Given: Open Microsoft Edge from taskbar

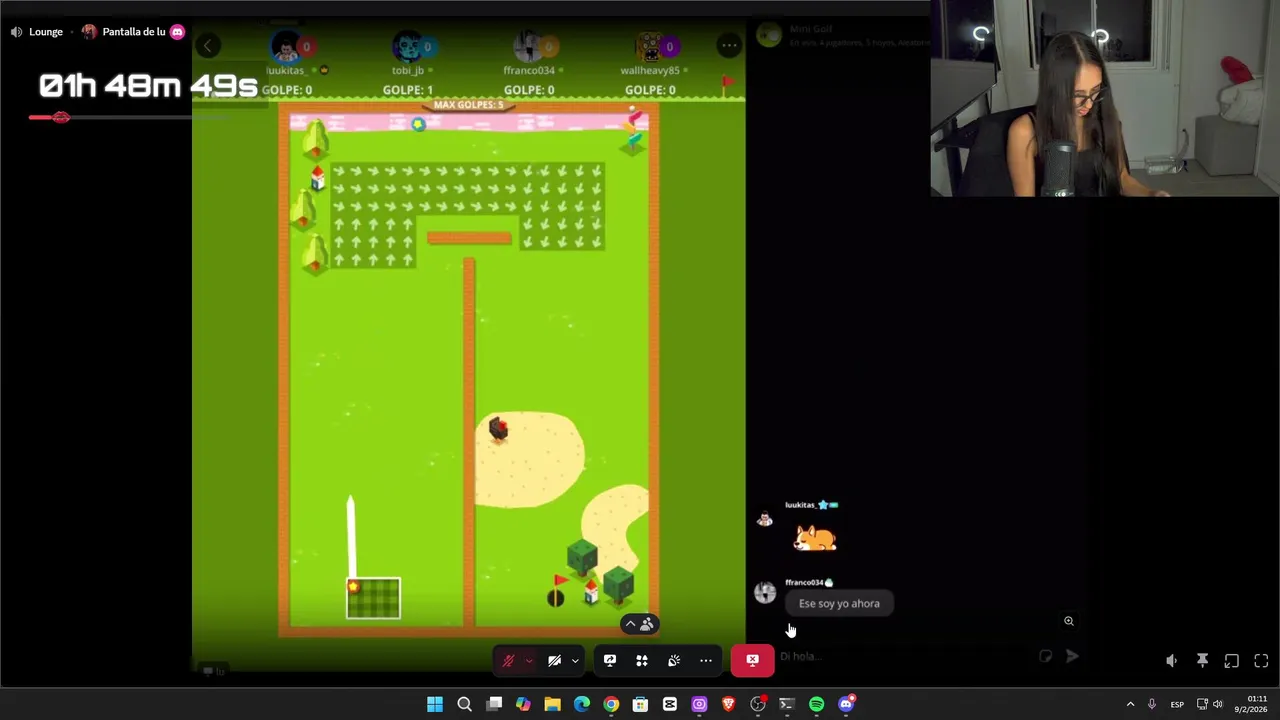Looking at the screenshot, I should (582, 705).
